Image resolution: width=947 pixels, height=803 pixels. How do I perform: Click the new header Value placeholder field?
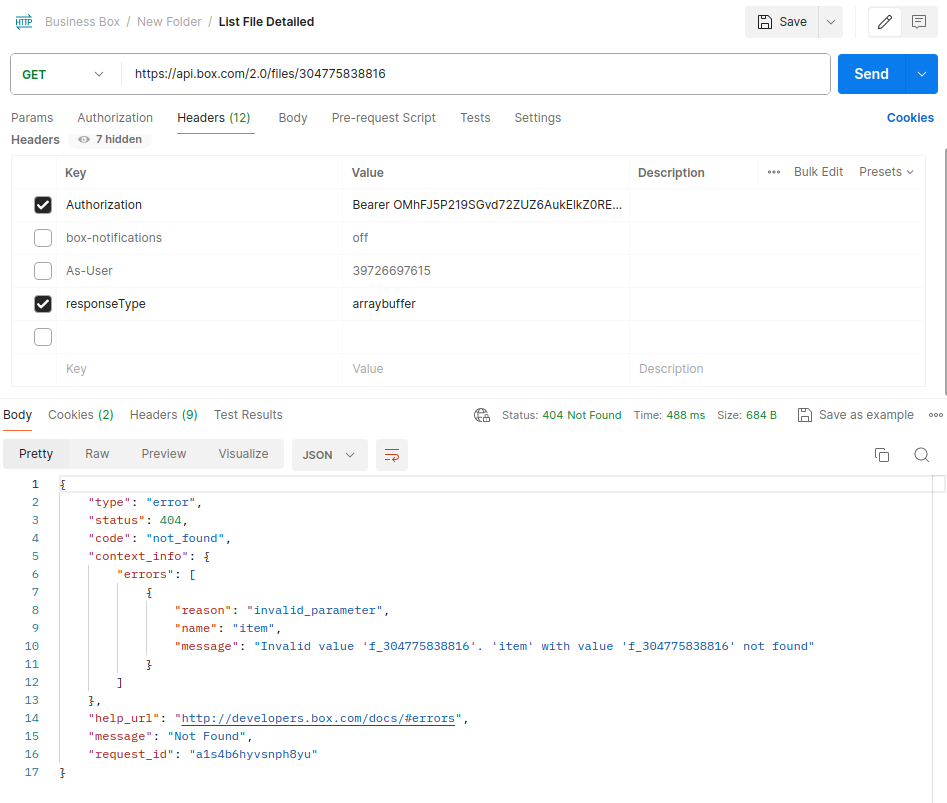click(486, 370)
